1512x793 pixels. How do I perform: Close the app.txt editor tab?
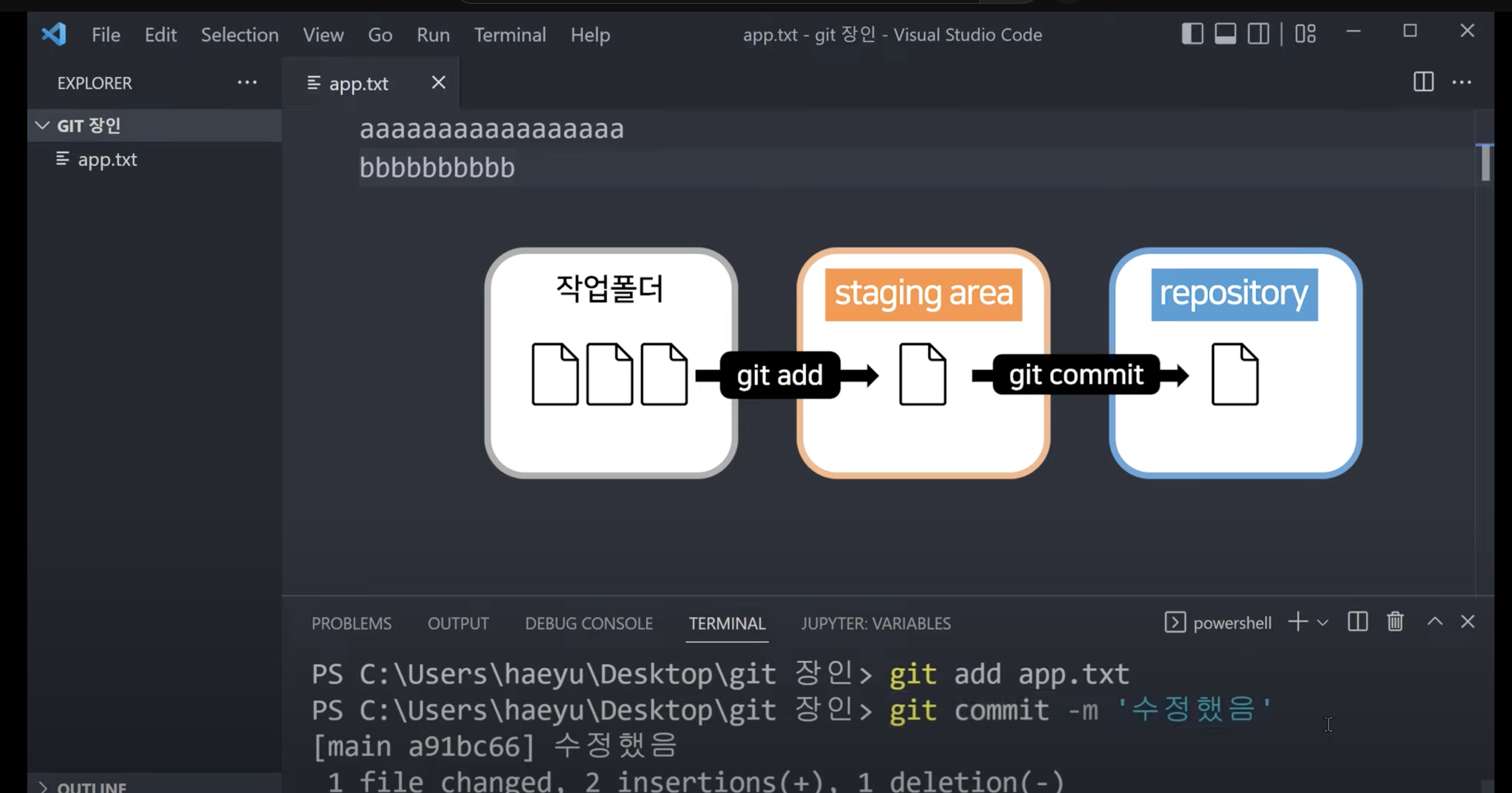[438, 82]
